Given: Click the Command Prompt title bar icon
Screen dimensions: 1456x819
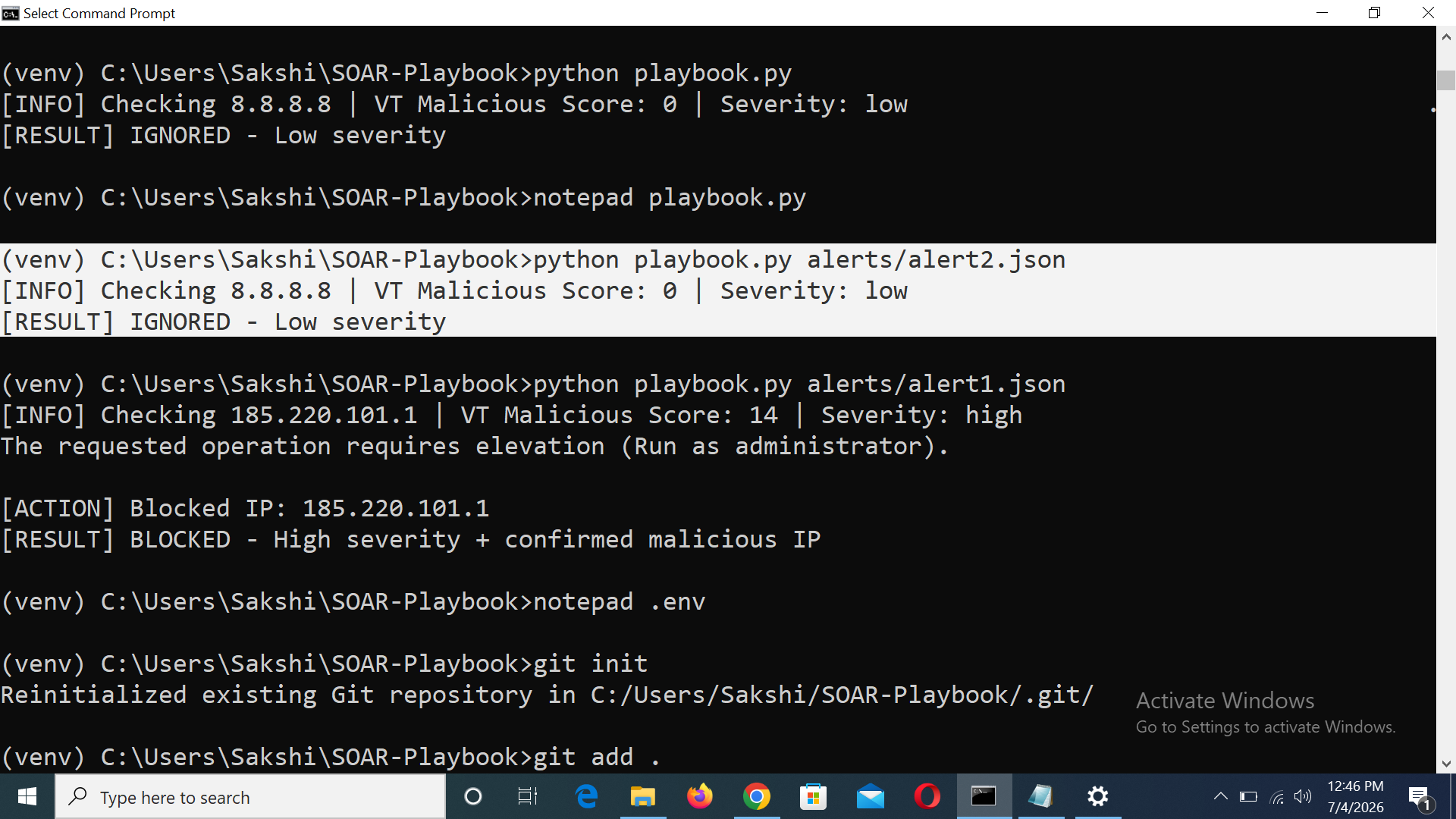Looking at the screenshot, I should [10, 13].
